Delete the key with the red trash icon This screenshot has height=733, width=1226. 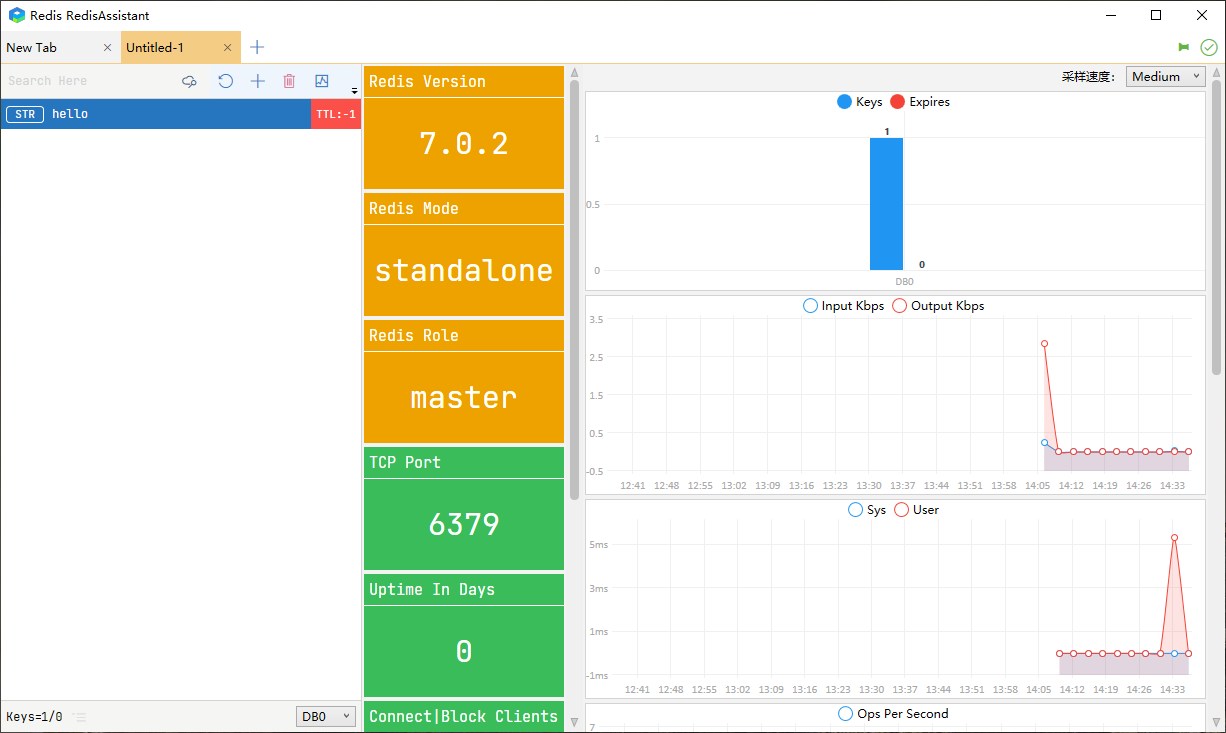pos(289,81)
